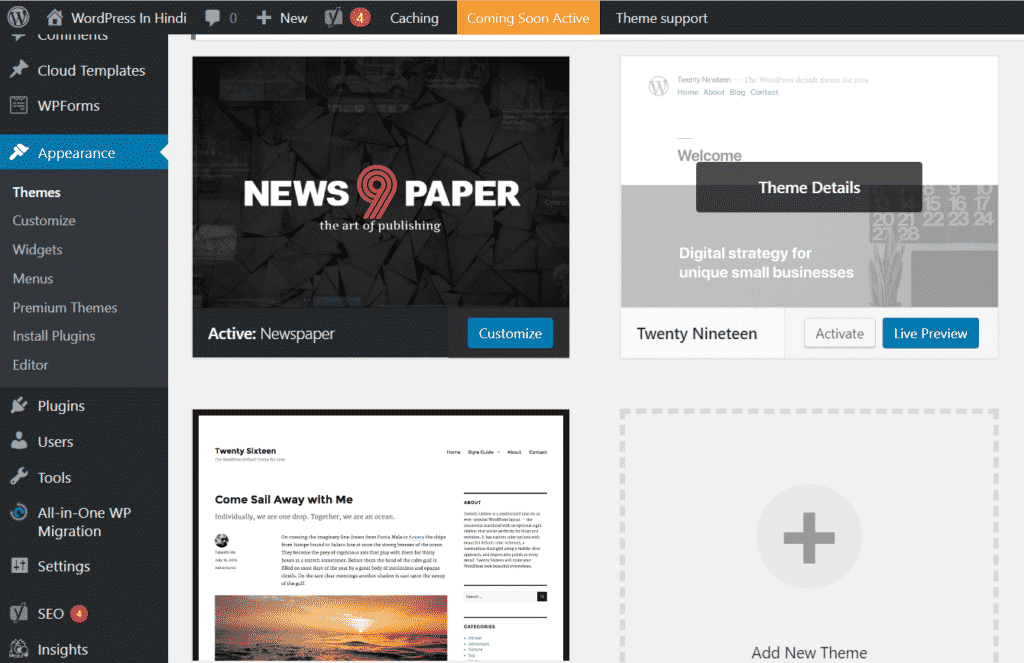Screen dimensions: 1024x663
Task: Open Settings menu in sidebar
Action: [x=63, y=566]
